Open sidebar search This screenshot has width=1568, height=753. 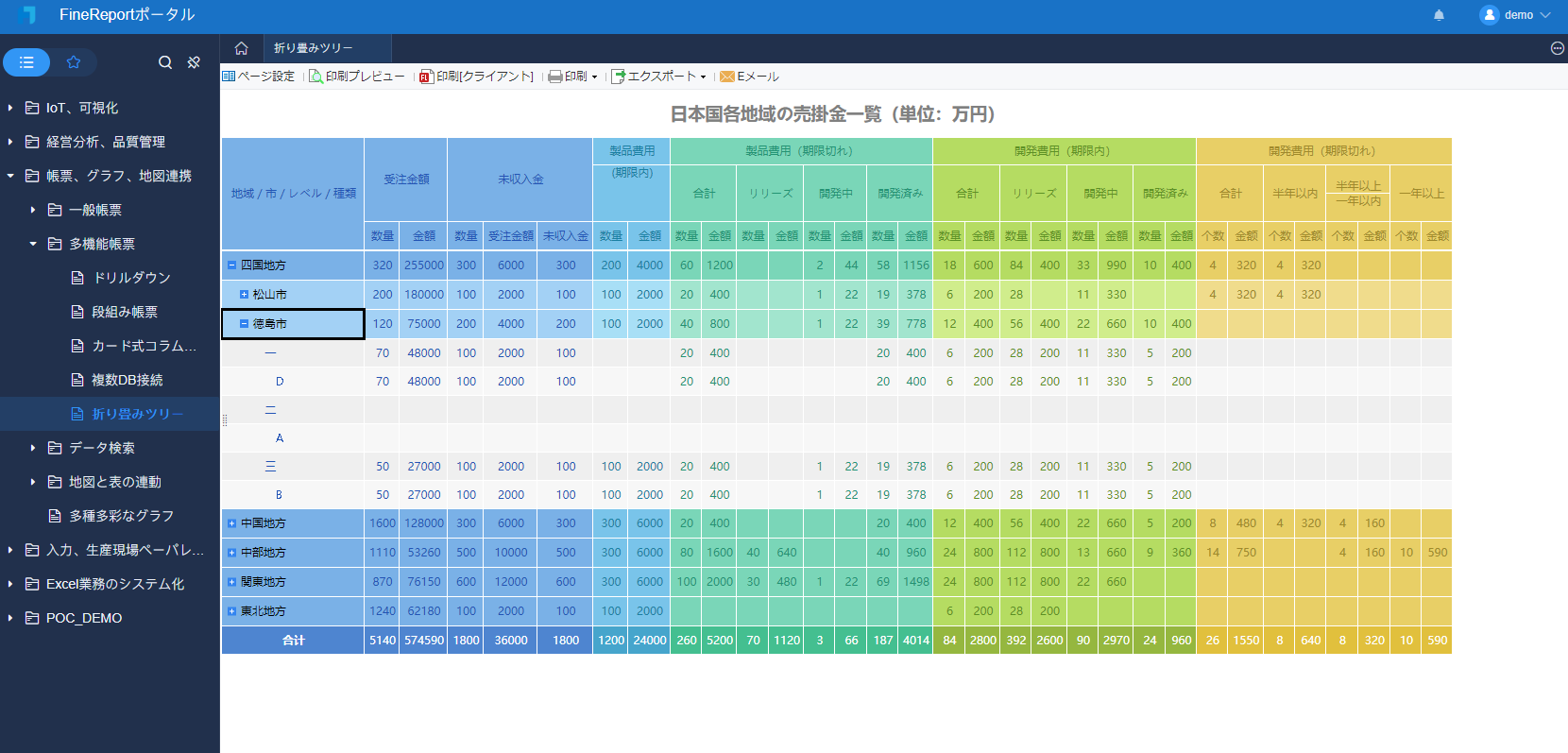tap(165, 62)
